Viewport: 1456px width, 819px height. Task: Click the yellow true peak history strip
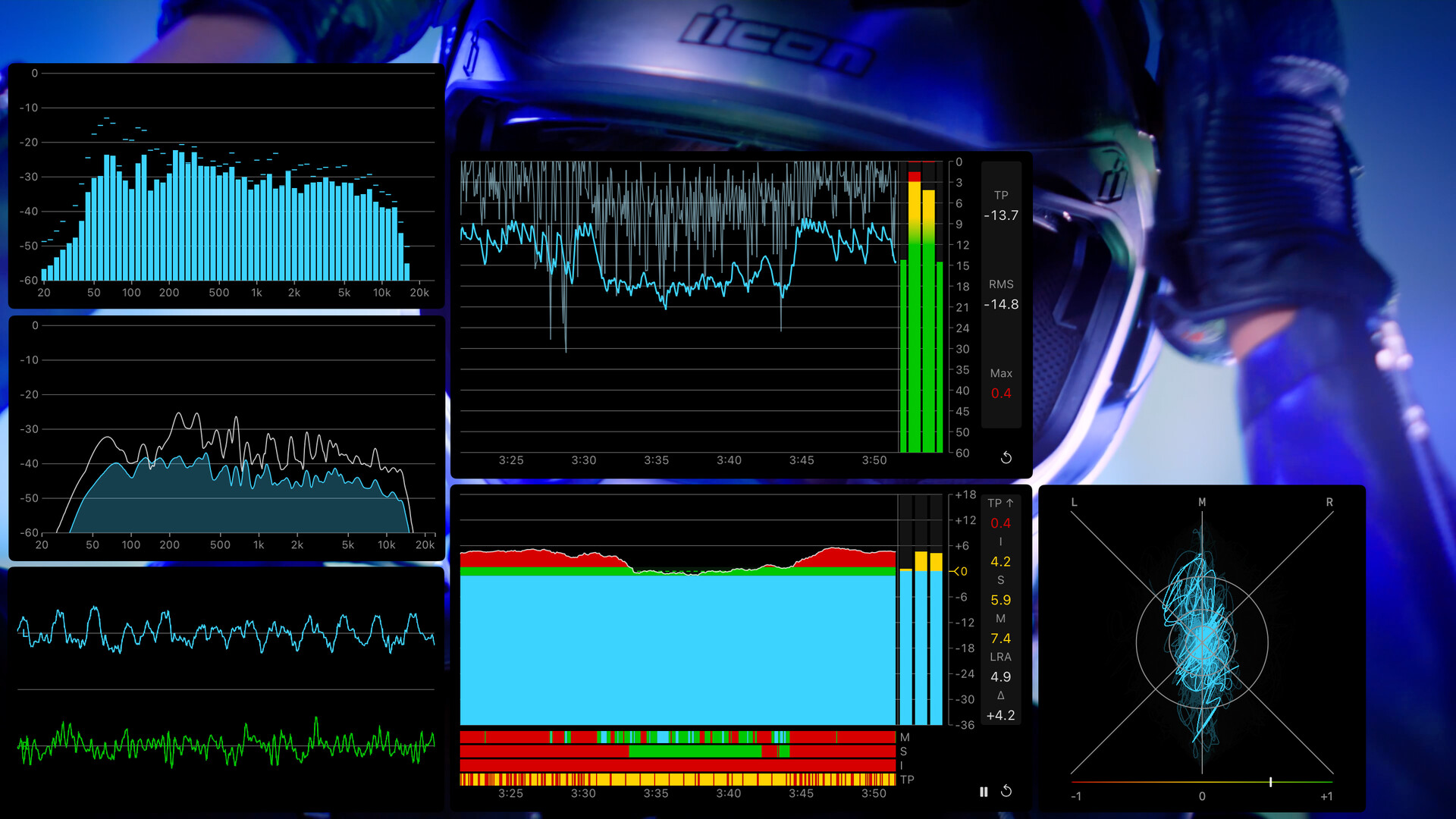[x=677, y=780]
